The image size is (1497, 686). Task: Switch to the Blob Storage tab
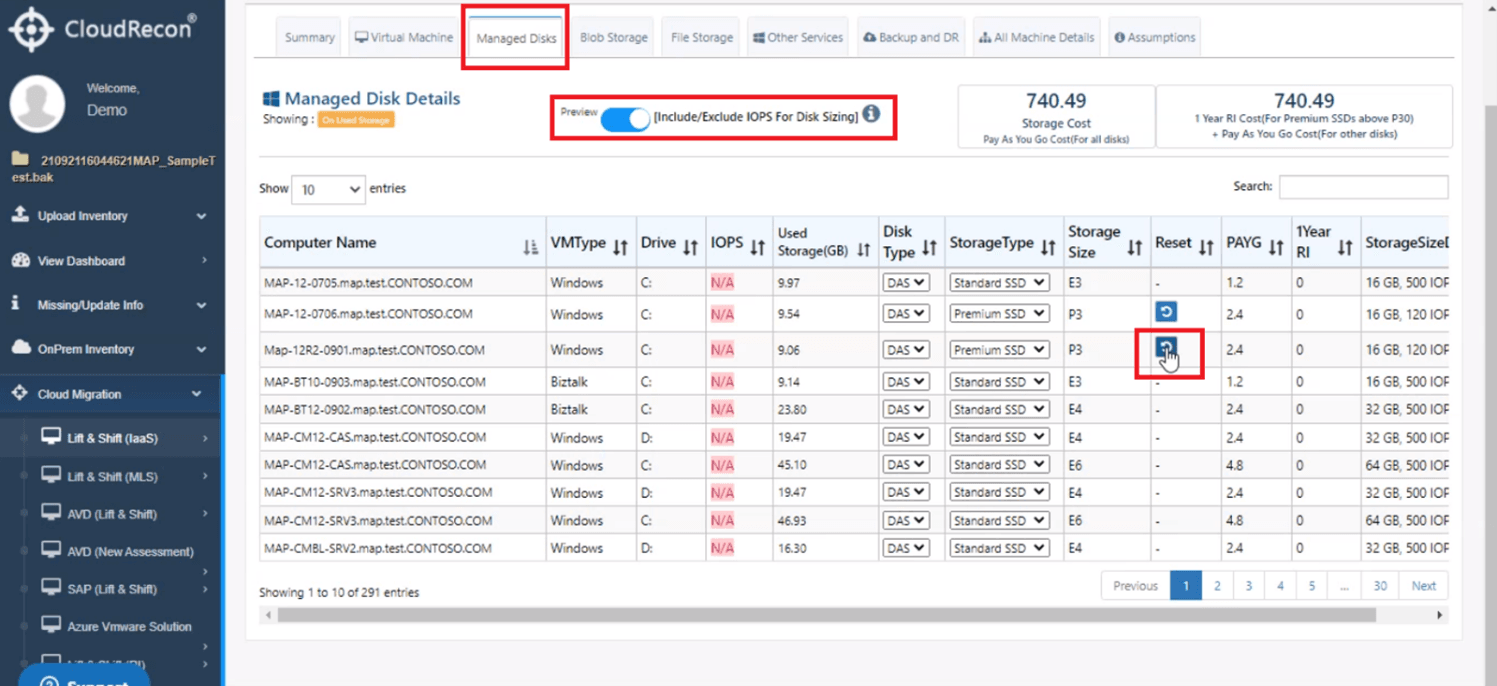click(x=614, y=38)
